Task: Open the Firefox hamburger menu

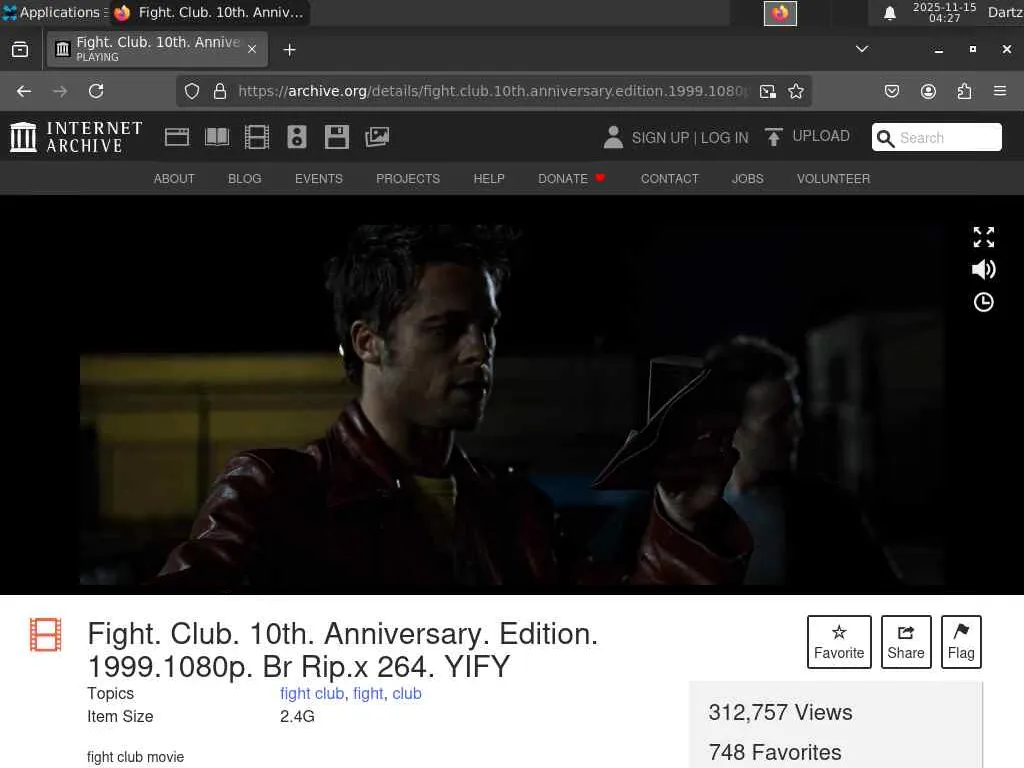Action: click(x=1000, y=91)
